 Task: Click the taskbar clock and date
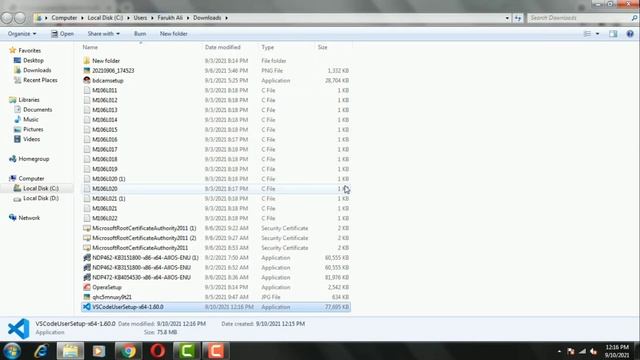[x=617, y=351]
